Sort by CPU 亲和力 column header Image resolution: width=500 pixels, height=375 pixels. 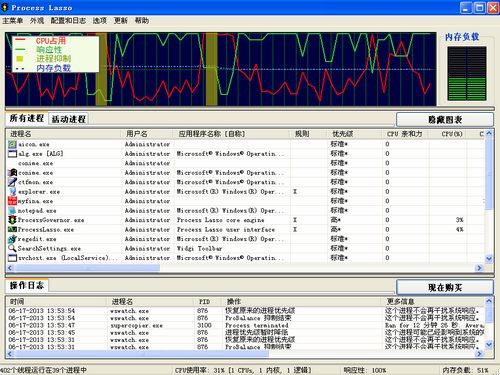point(405,134)
